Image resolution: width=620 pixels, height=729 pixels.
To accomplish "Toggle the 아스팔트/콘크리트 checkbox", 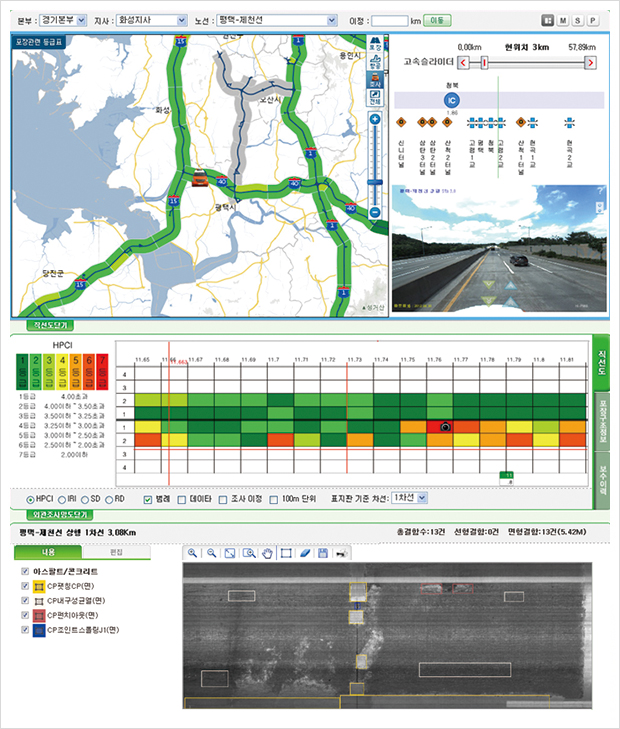I will tap(25, 571).
